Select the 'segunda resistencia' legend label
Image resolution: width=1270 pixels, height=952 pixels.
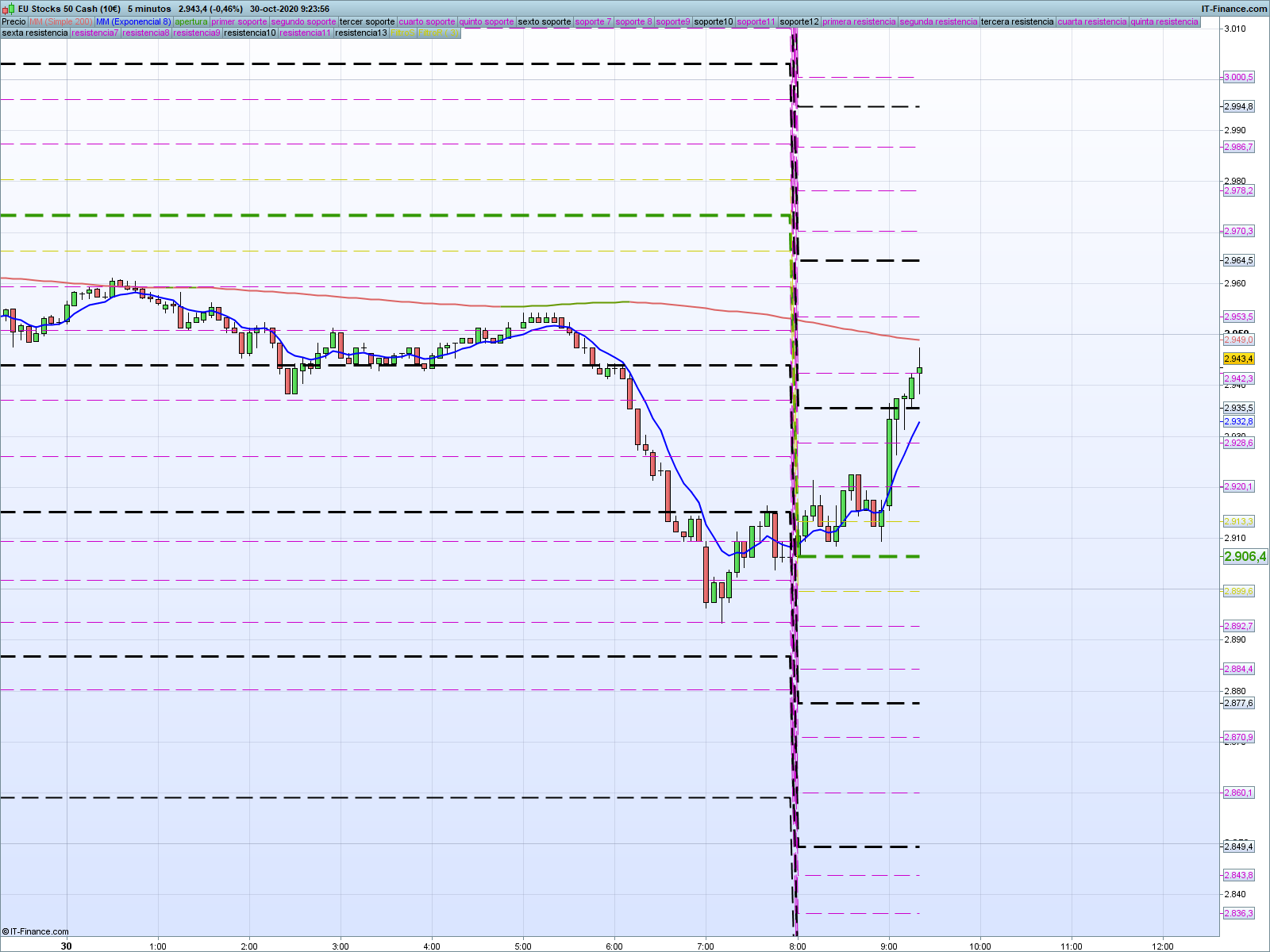coord(939,21)
